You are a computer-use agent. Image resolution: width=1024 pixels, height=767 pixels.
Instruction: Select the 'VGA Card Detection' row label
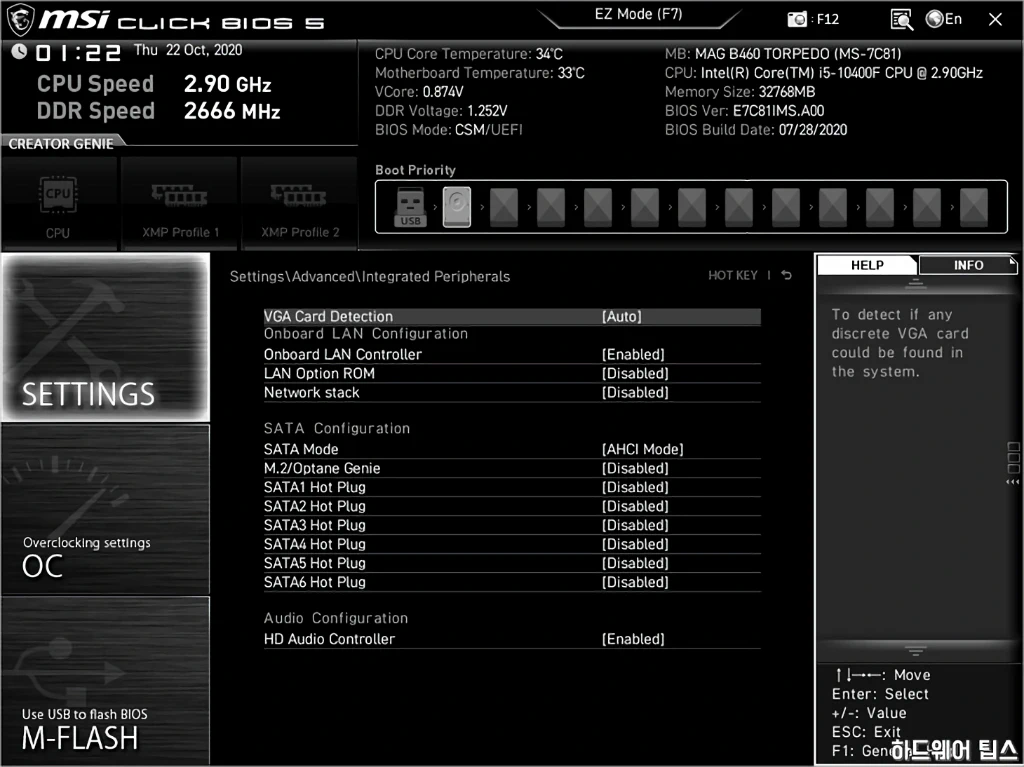328,316
